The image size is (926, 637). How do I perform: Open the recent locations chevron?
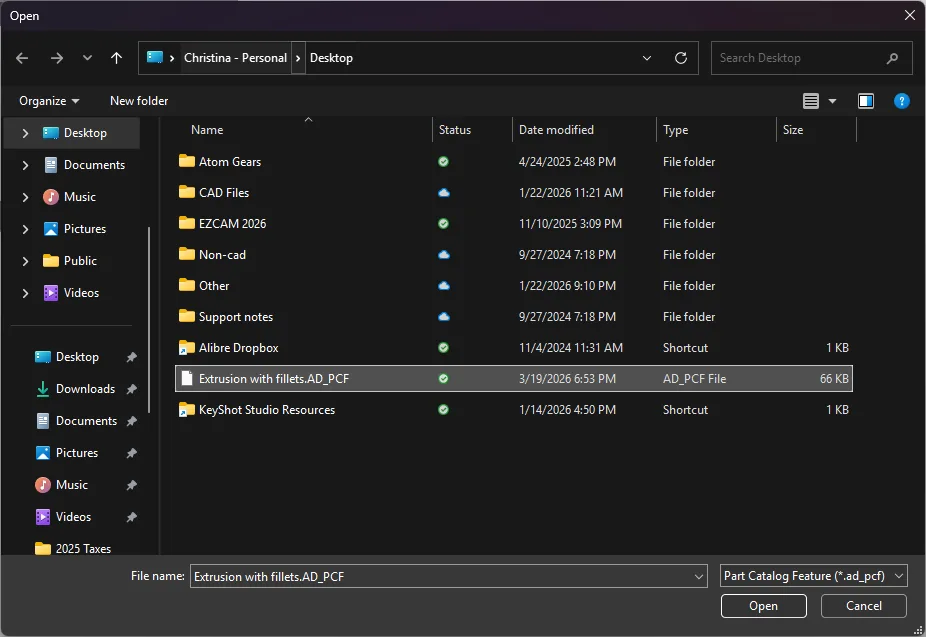point(87,58)
